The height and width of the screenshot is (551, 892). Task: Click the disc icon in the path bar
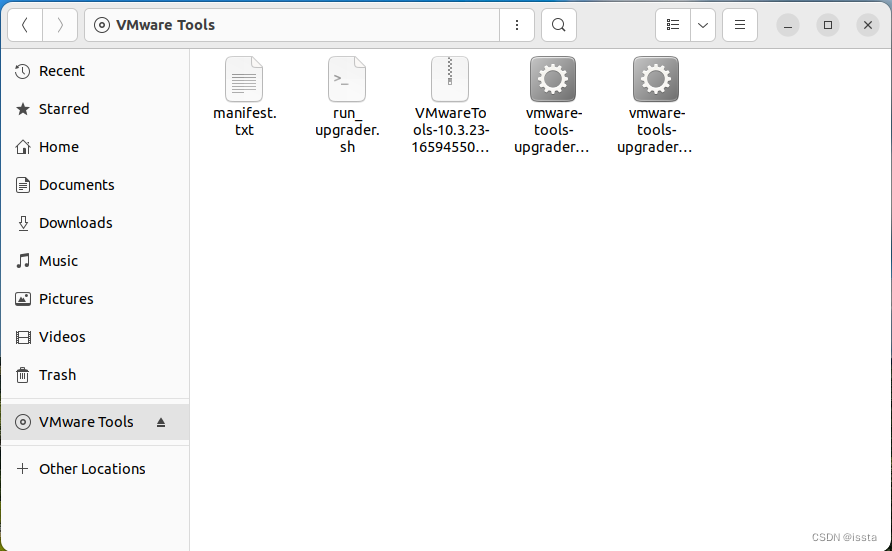pos(102,25)
